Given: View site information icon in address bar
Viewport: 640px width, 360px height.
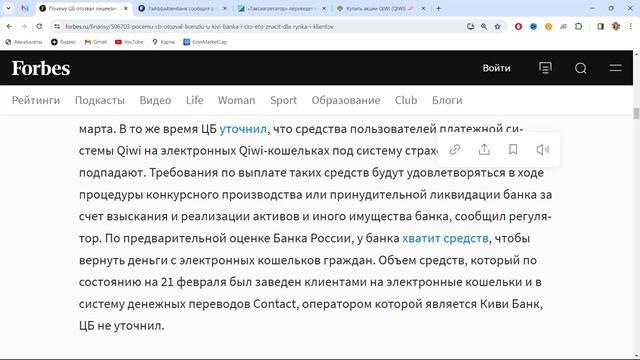Looking at the screenshot, I should [x=57, y=27].
